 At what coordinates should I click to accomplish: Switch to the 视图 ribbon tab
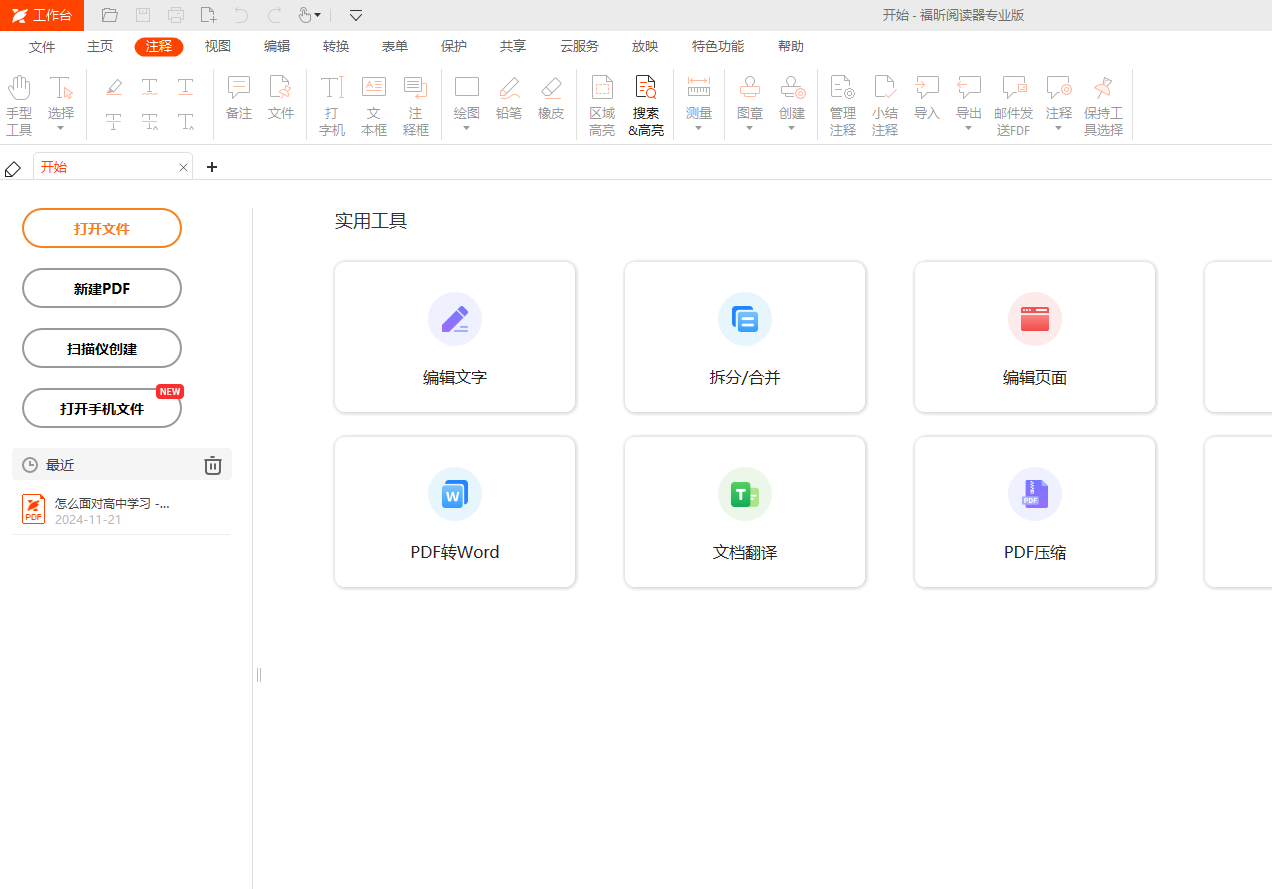point(218,47)
